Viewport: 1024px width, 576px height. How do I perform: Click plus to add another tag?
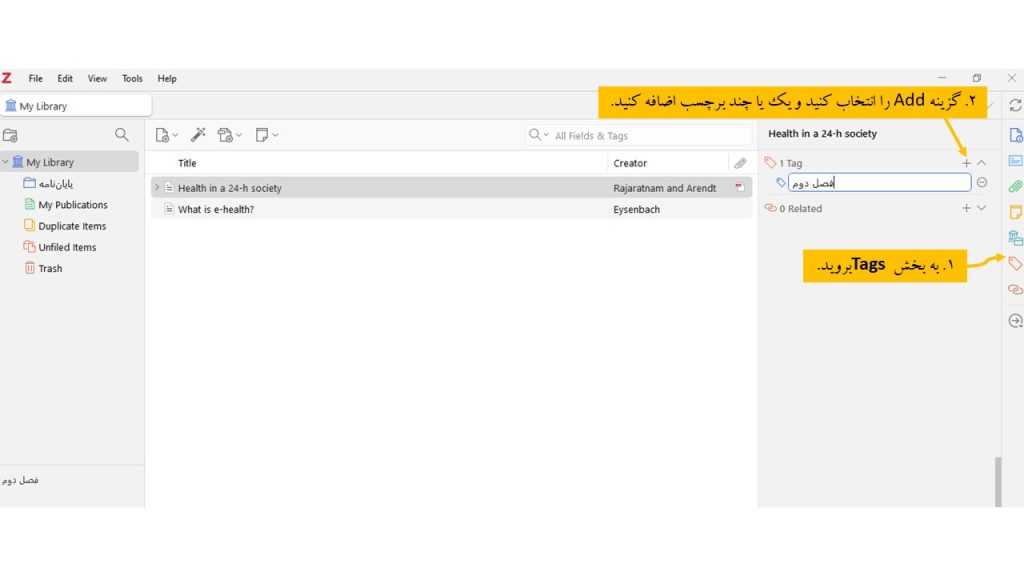966,162
